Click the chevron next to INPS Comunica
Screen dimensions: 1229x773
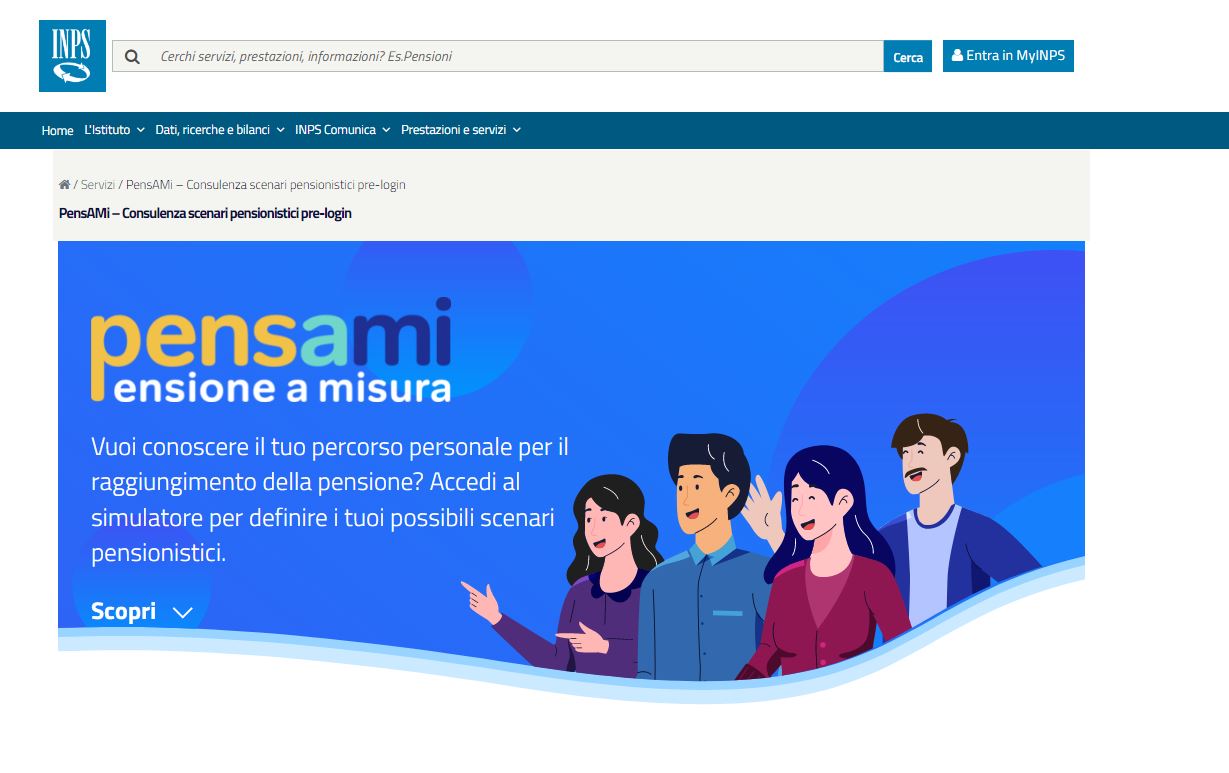pyautogui.click(x=386, y=130)
